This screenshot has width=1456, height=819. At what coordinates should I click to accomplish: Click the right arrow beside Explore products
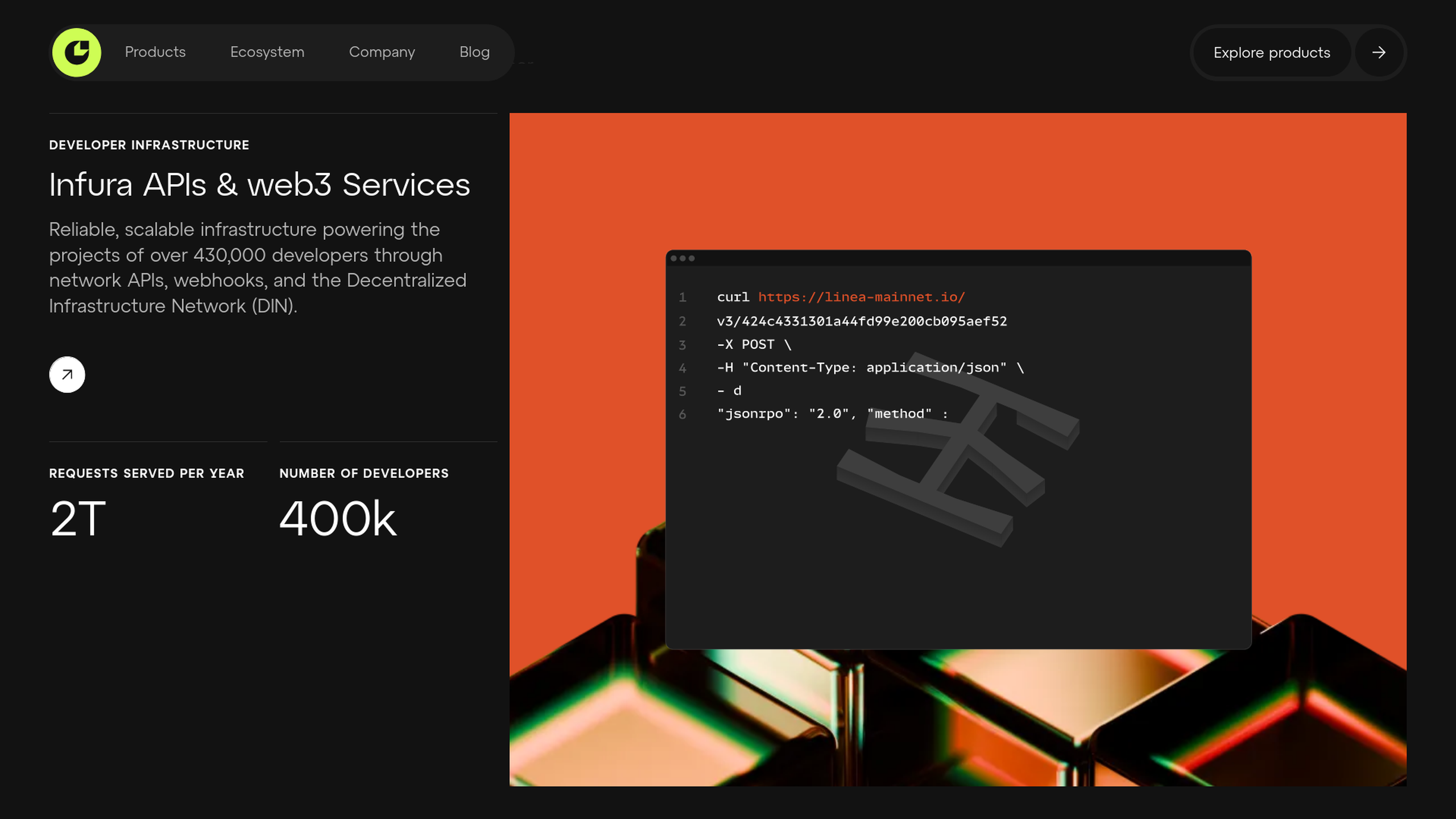pyautogui.click(x=1379, y=52)
